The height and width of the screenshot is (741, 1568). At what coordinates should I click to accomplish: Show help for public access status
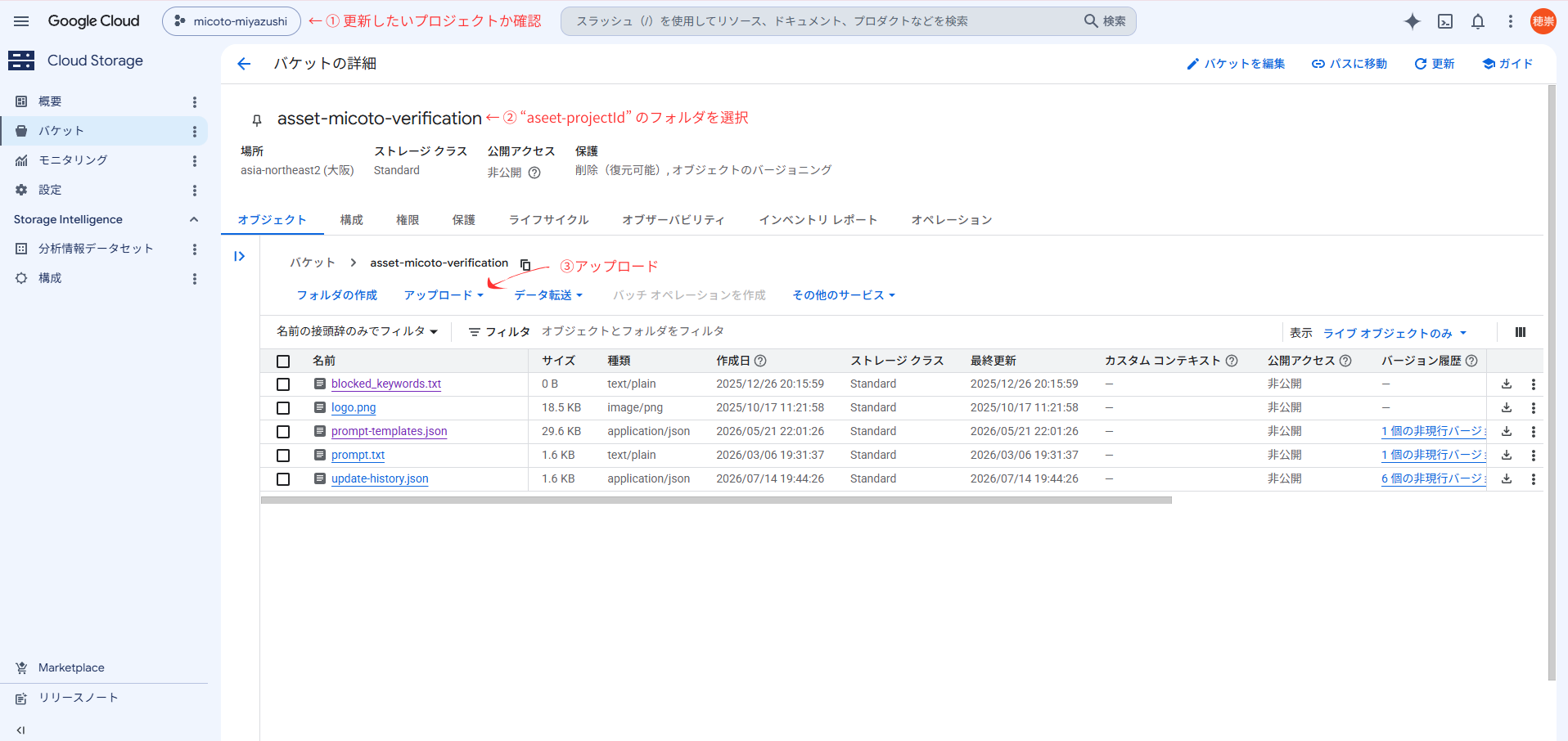534,173
